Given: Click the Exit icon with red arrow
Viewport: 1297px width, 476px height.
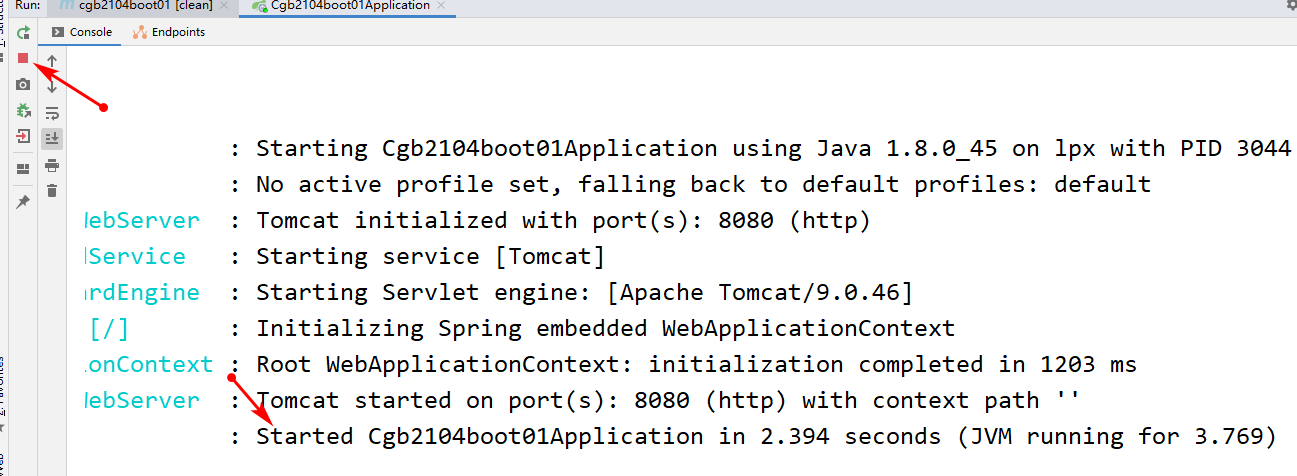Looking at the screenshot, I should [23, 136].
